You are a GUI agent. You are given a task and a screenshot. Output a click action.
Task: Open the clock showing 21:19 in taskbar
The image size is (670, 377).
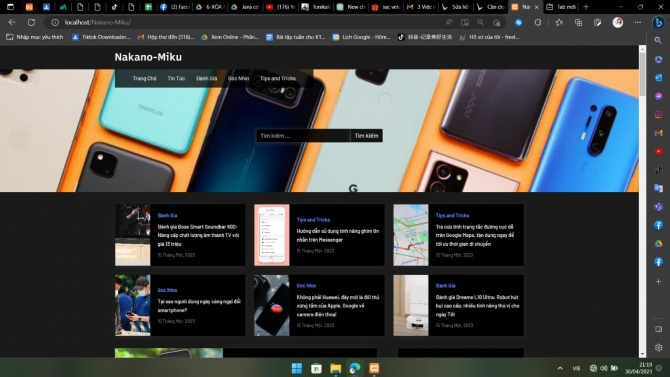pos(638,368)
